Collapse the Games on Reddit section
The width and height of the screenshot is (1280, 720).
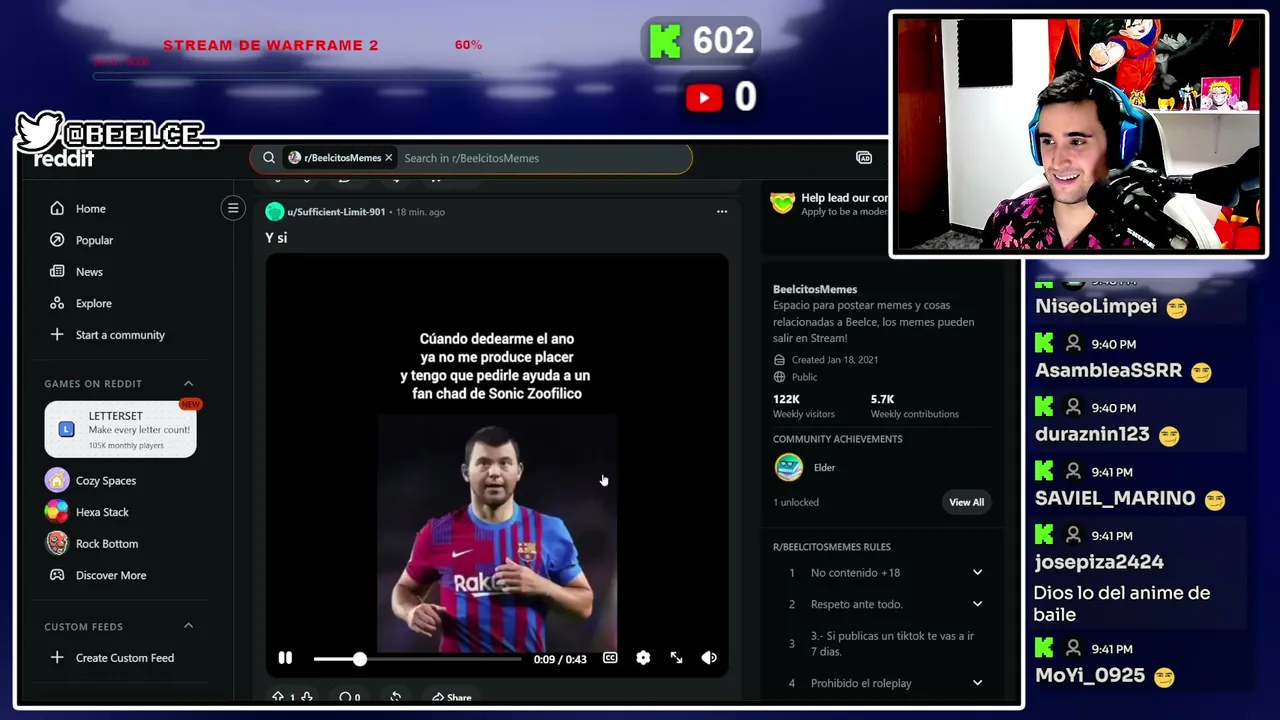[188, 384]
